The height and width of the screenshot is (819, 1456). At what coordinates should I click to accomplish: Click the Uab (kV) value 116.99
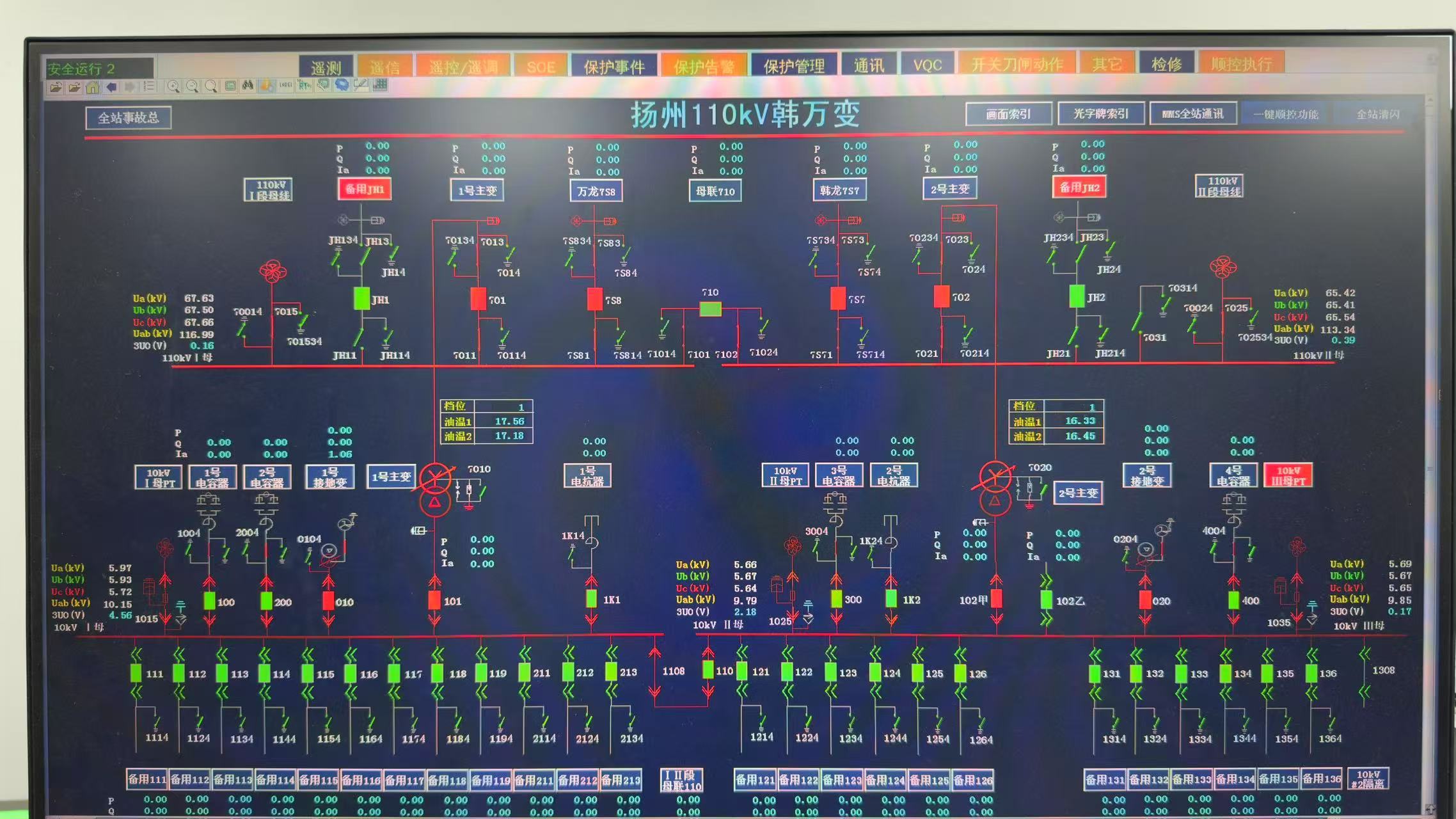pyautogui.click(x=196, y=334)
